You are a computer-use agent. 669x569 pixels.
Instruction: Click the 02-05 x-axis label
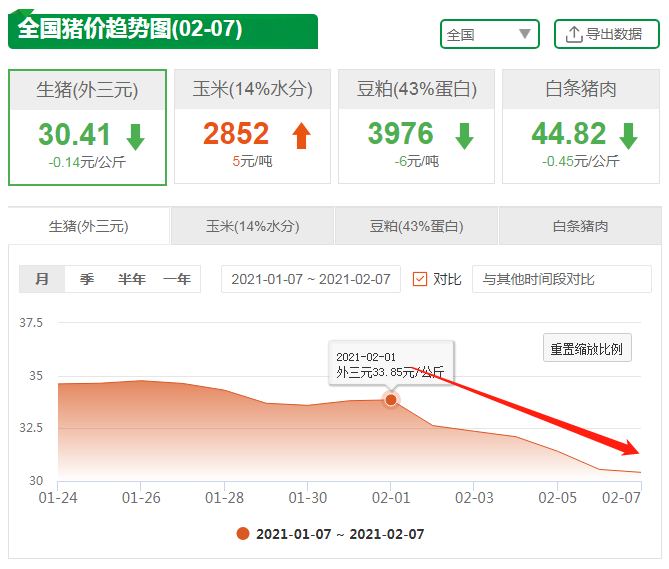point(557,498)
